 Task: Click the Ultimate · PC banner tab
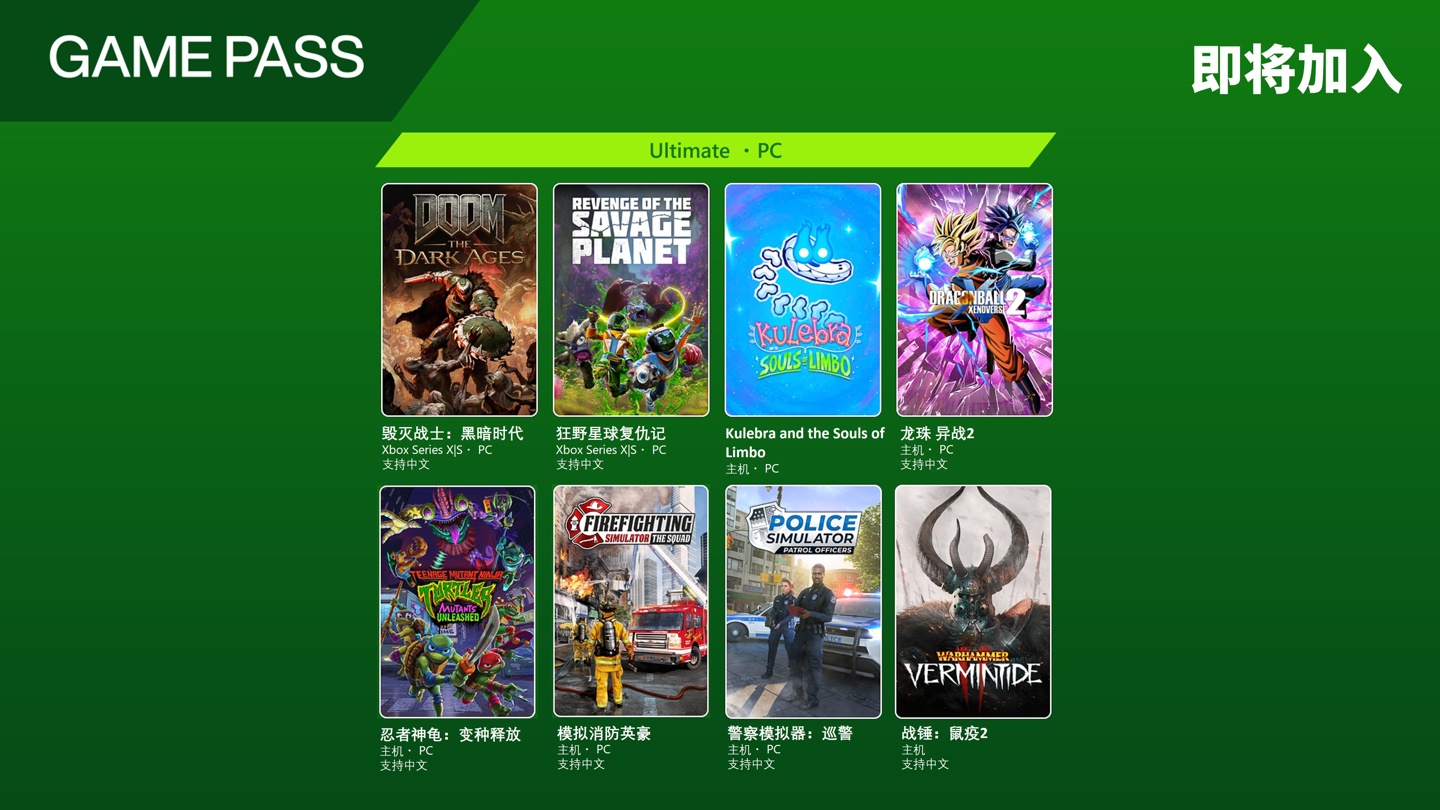(x=716, y=150)
